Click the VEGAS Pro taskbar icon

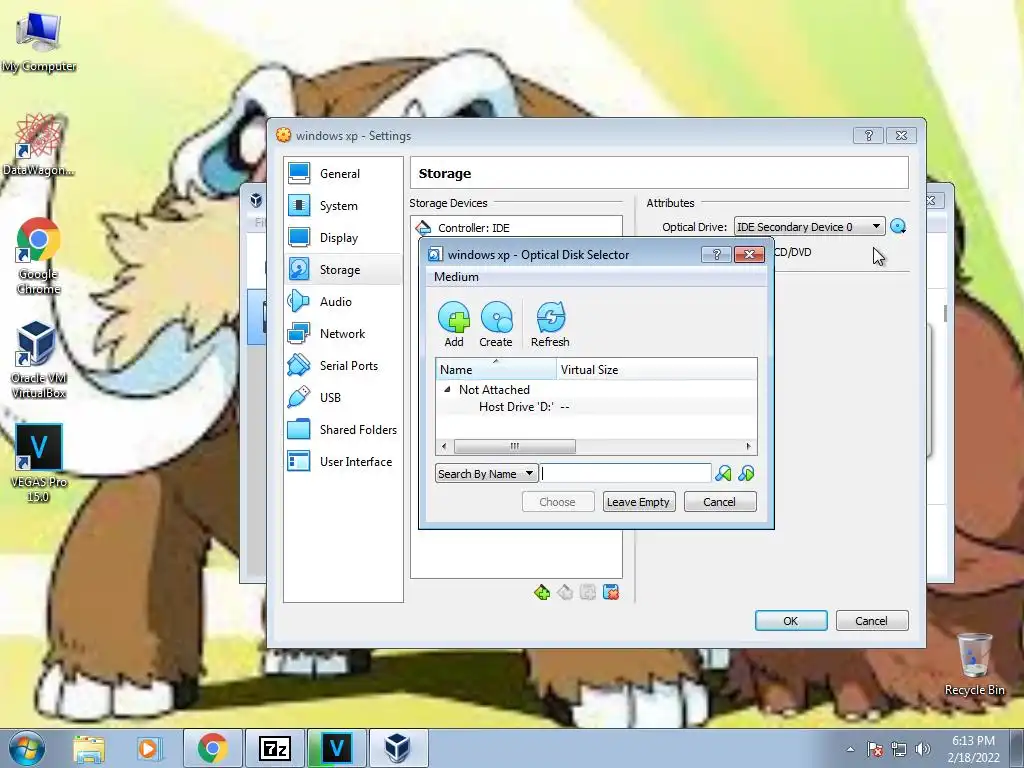tap(336, 748)
